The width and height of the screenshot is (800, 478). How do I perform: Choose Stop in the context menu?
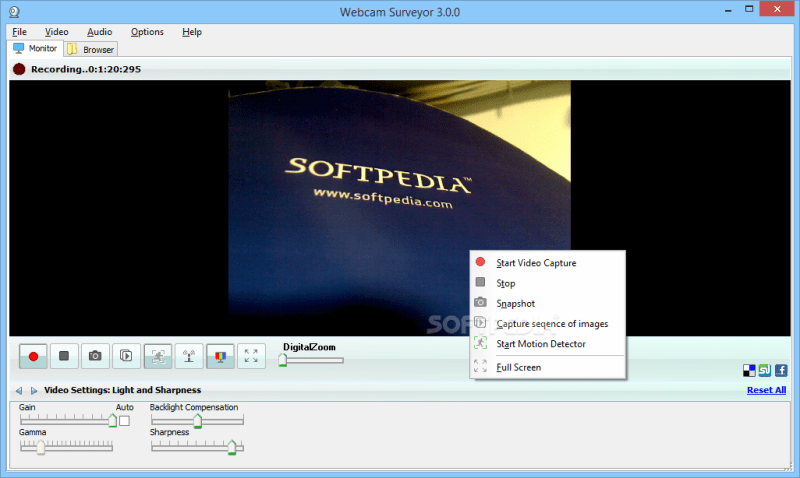pos(547,283)
